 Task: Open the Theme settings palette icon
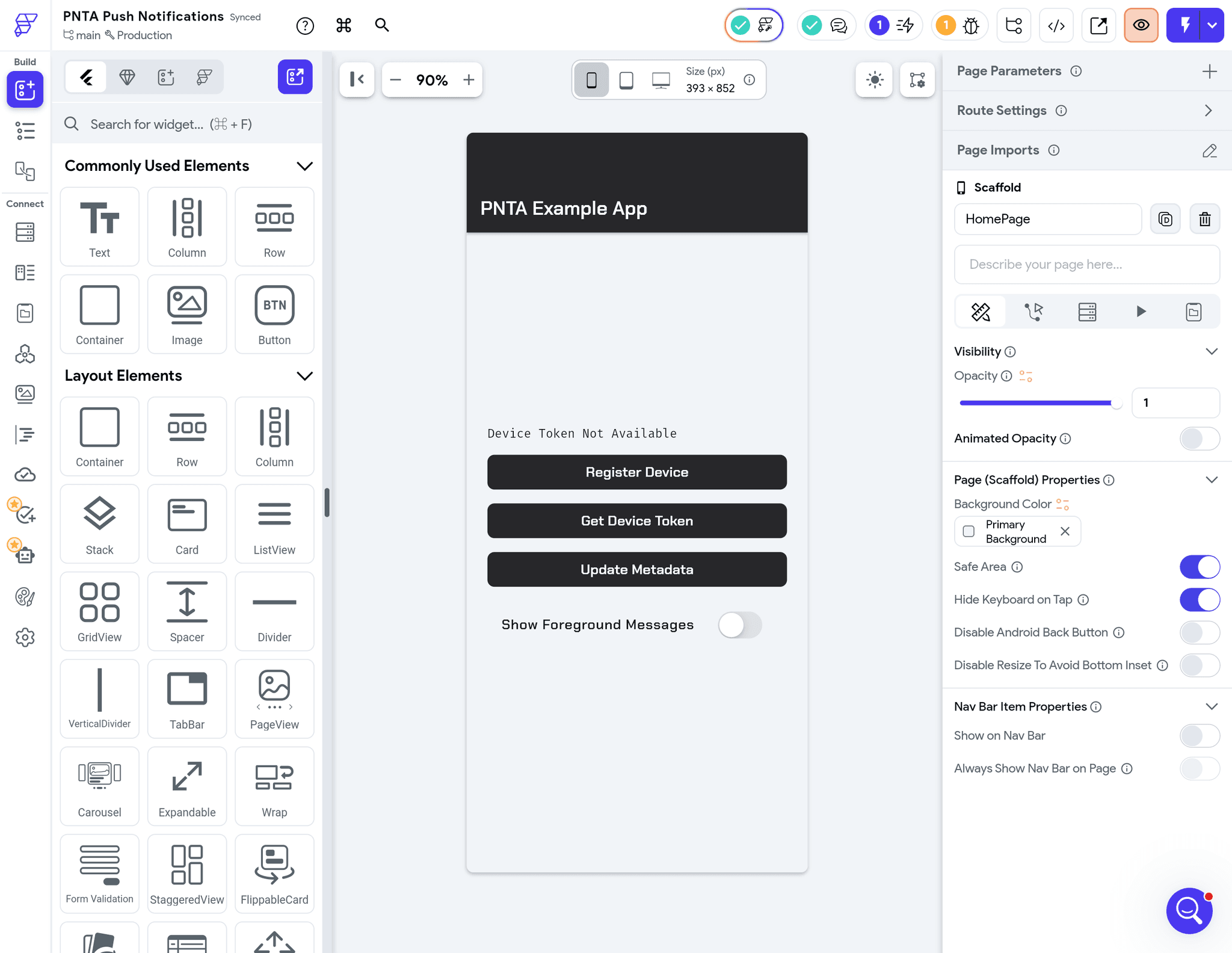point(25,597)
